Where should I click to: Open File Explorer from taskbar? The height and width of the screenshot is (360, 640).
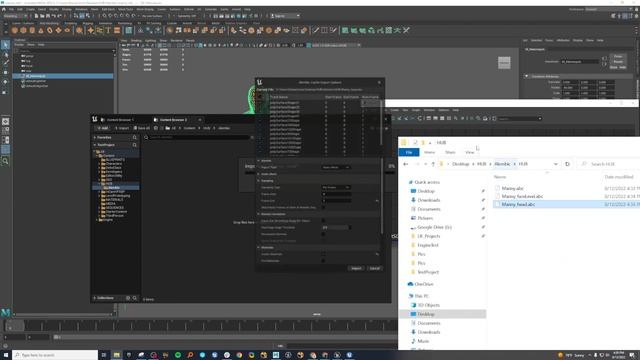pyautogui.click(x=116, y=355)
